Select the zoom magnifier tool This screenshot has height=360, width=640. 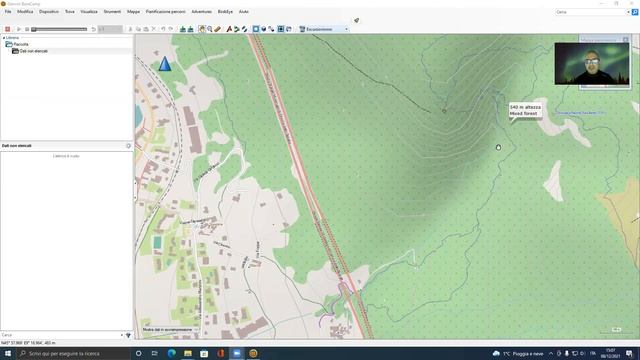pos(209,29)
